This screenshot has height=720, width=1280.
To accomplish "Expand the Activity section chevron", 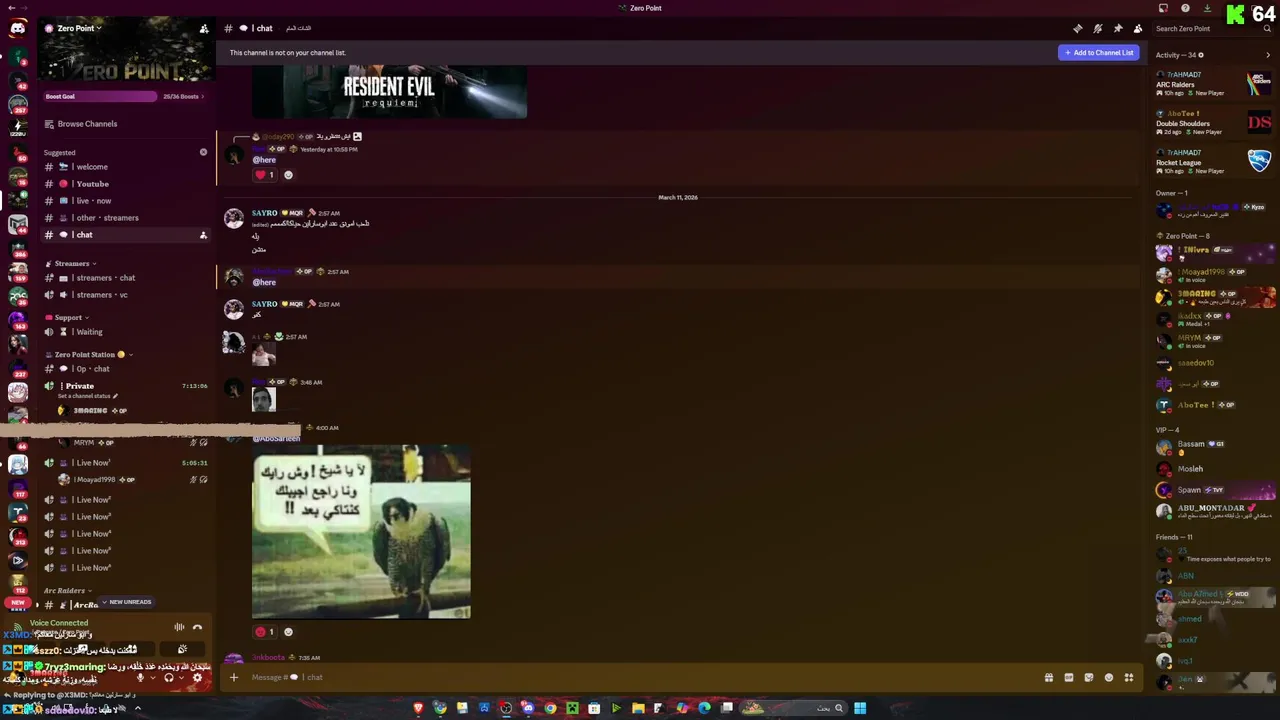I will tap(1268, 55).
